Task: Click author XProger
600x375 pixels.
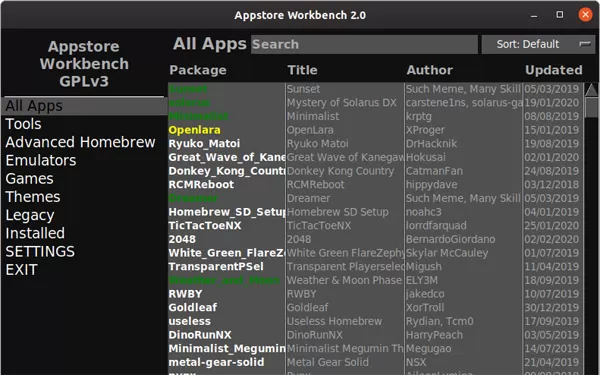Action: coord(425,130)
